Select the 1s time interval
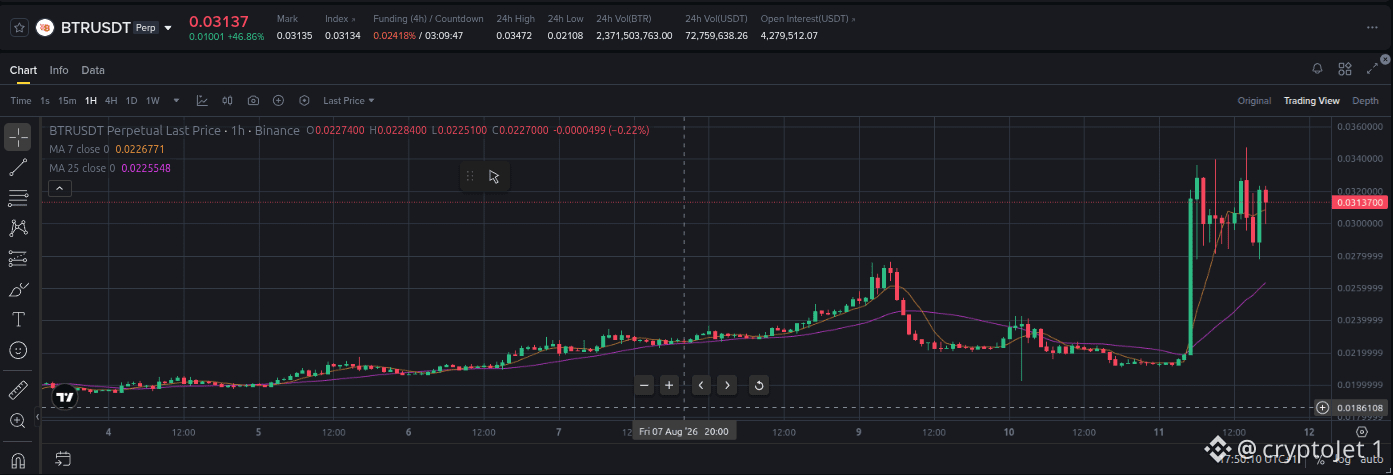 click(45, 100)
